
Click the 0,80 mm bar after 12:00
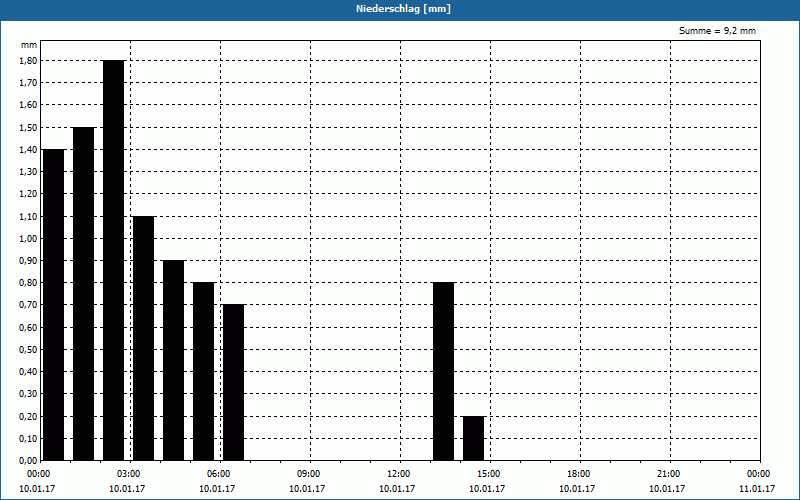tap(443, 371)
